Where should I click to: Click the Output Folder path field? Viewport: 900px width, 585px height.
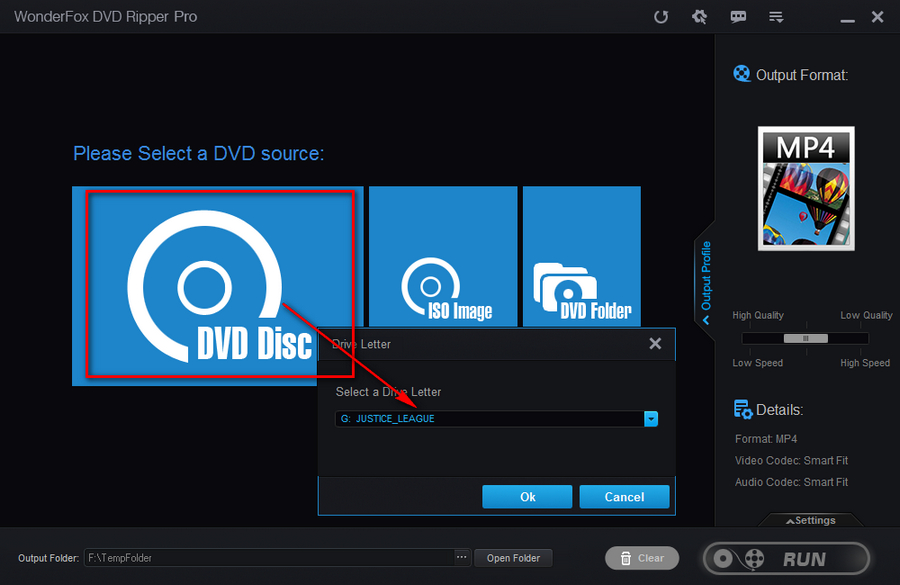click(x=269, y=557)
